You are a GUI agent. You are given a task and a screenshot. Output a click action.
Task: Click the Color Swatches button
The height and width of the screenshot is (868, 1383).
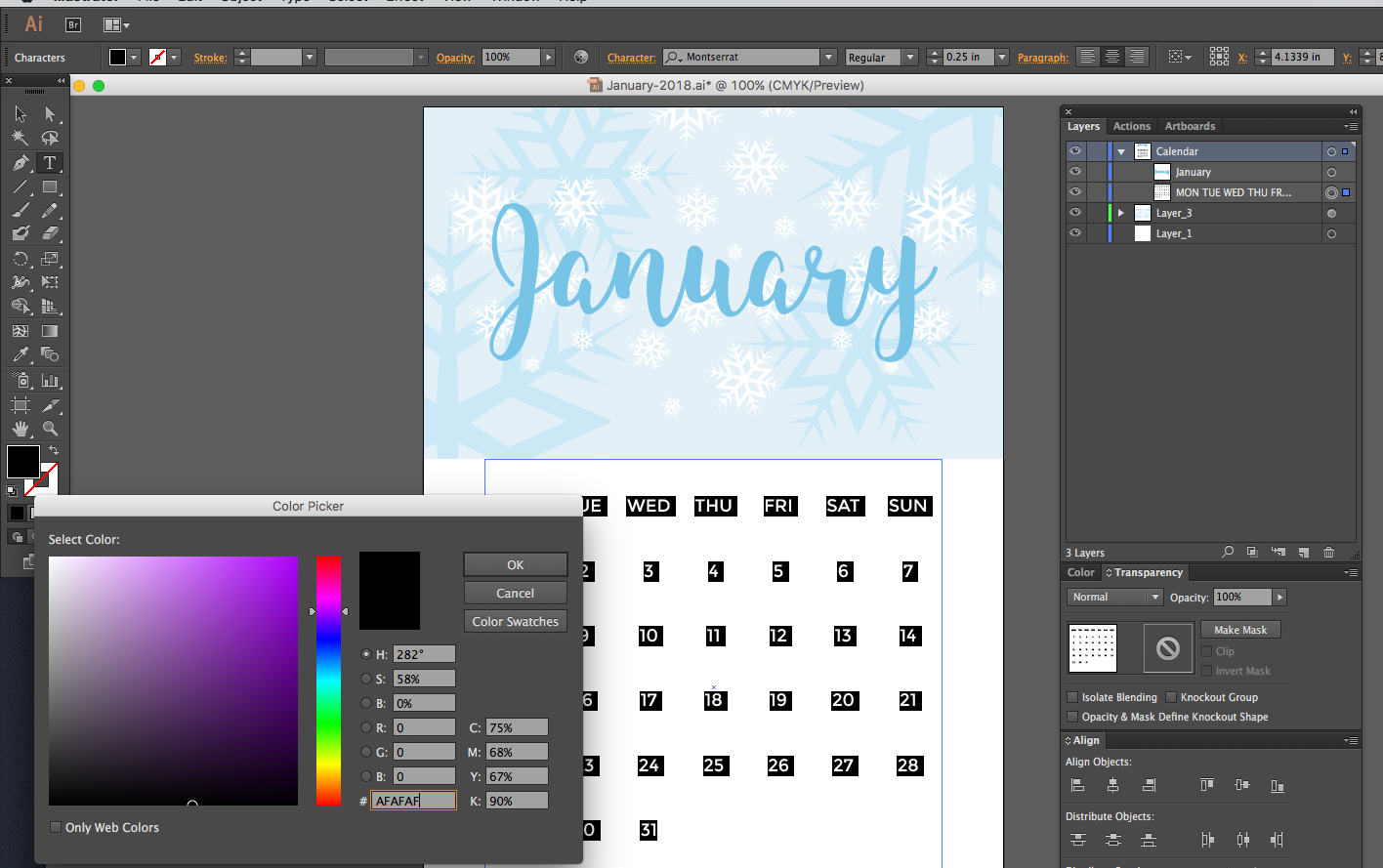click(515, 621)
